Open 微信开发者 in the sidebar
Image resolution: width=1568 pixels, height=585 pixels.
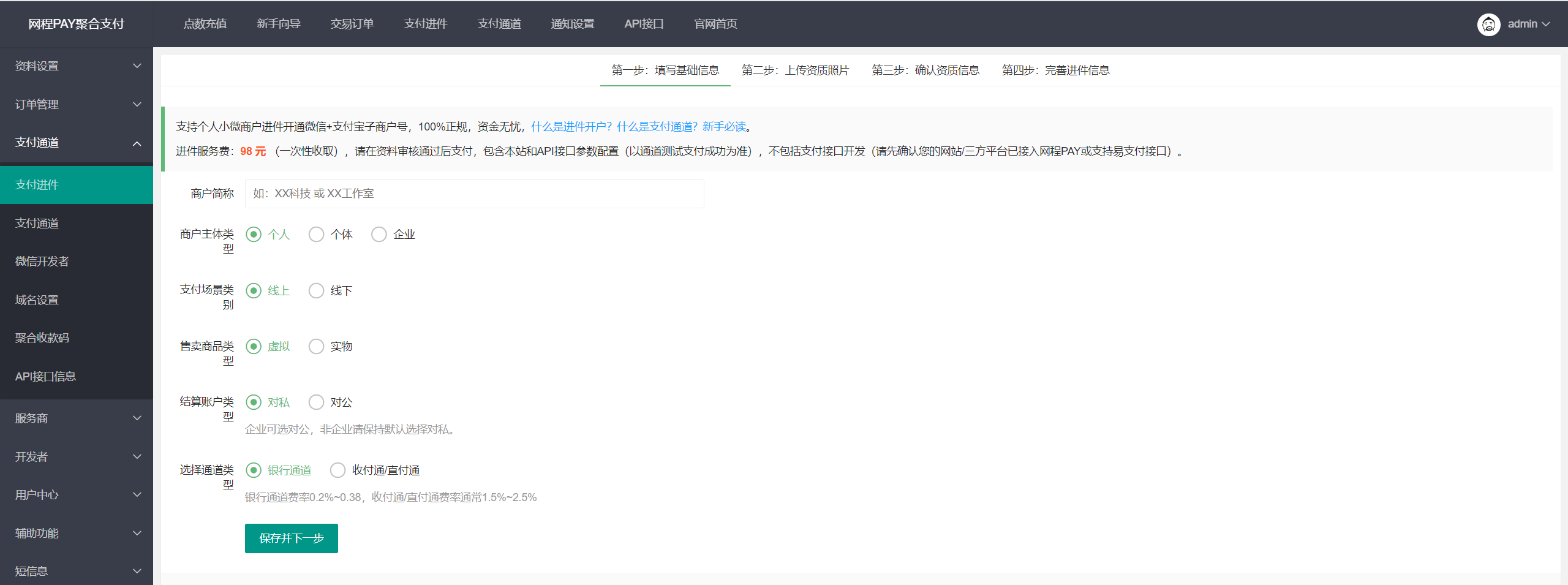pyautogui.click(x=42, y=262)
